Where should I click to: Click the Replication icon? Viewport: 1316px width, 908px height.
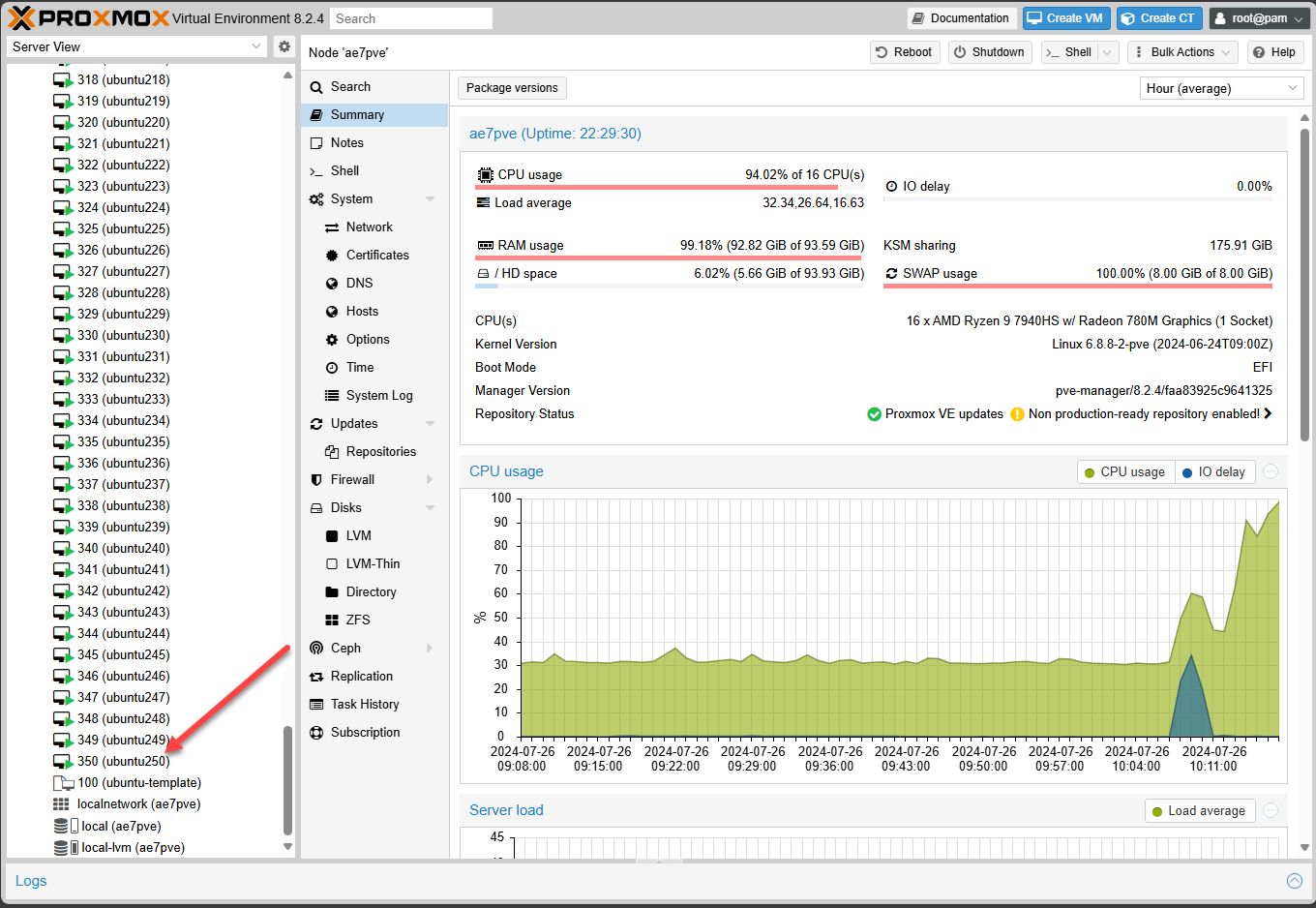[316, 677]
